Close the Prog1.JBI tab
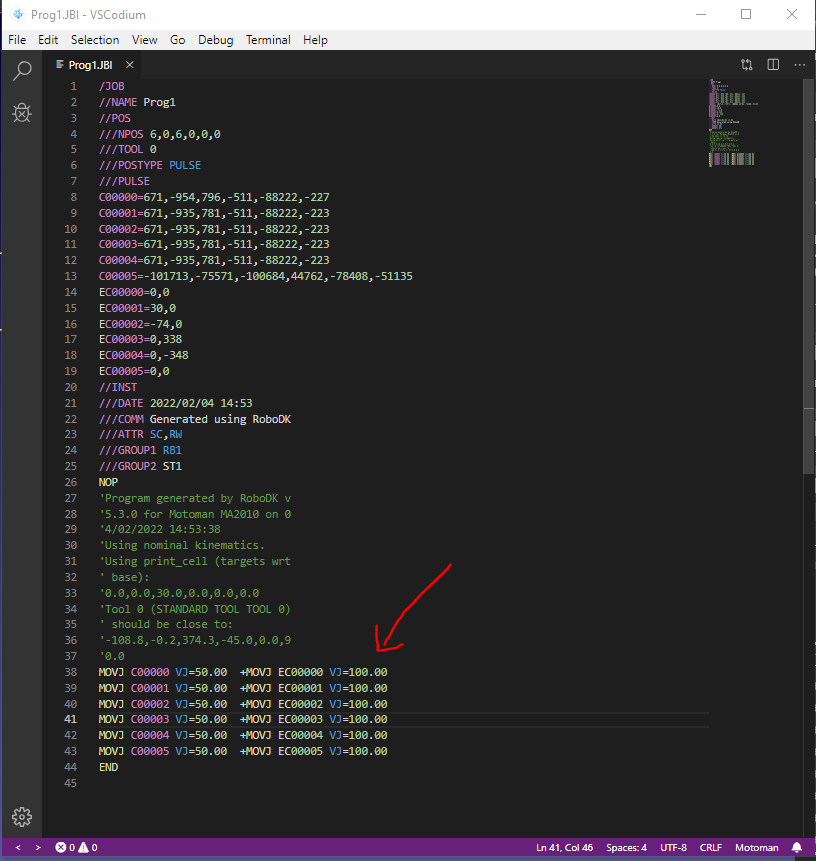The width and height of the screenshot is (816, 861). (130, 65)
